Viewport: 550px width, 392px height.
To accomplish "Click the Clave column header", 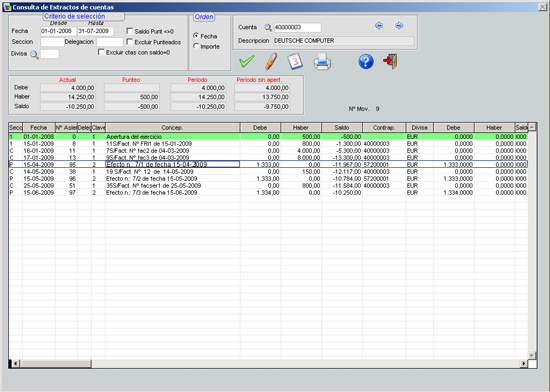I will (x=99, y=128).
